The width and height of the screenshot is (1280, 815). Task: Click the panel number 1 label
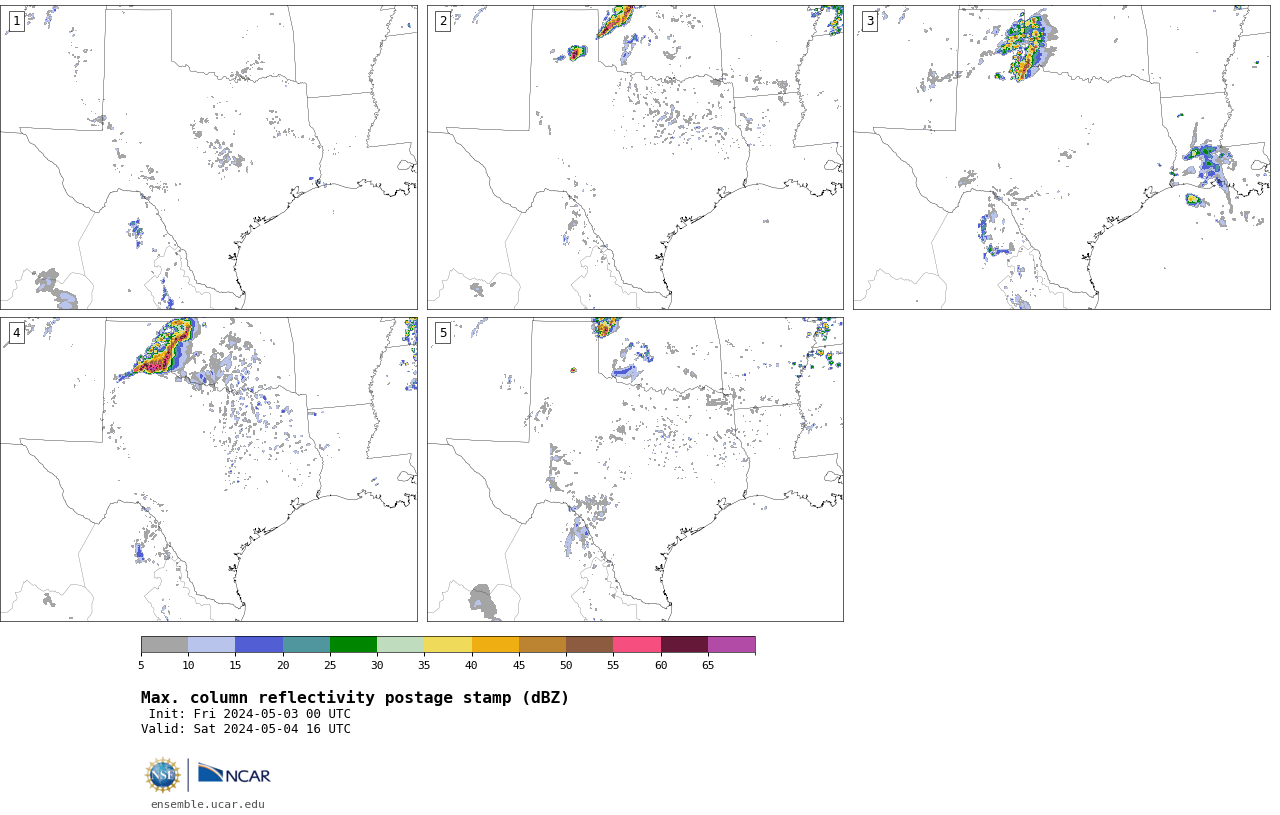[x=16, y=21]
